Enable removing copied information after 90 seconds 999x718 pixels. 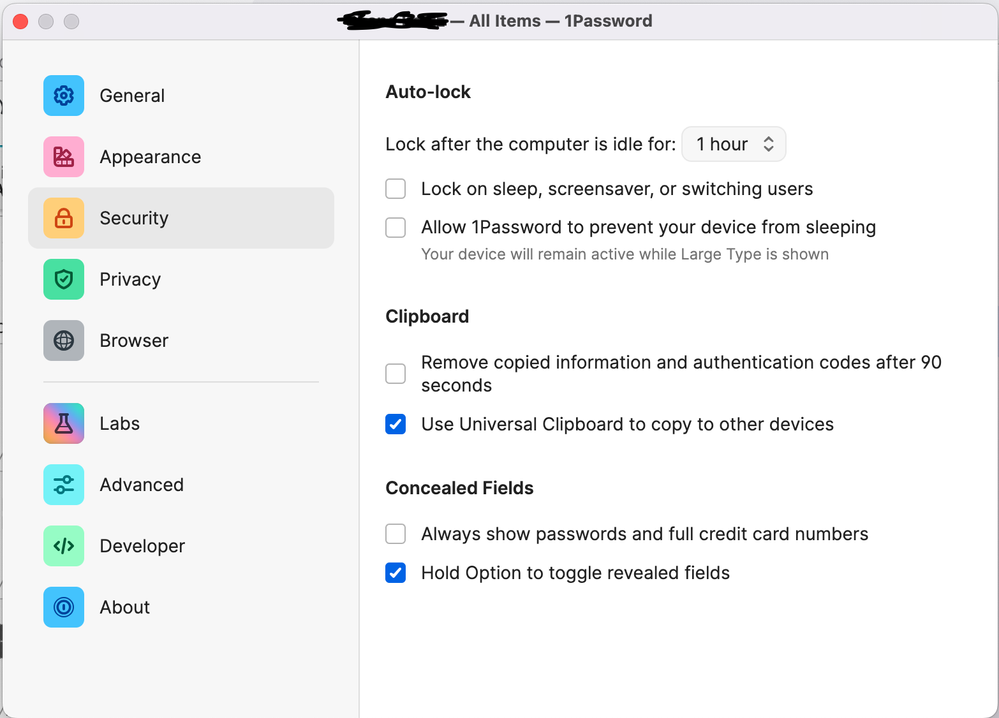[x=396, y=374]
